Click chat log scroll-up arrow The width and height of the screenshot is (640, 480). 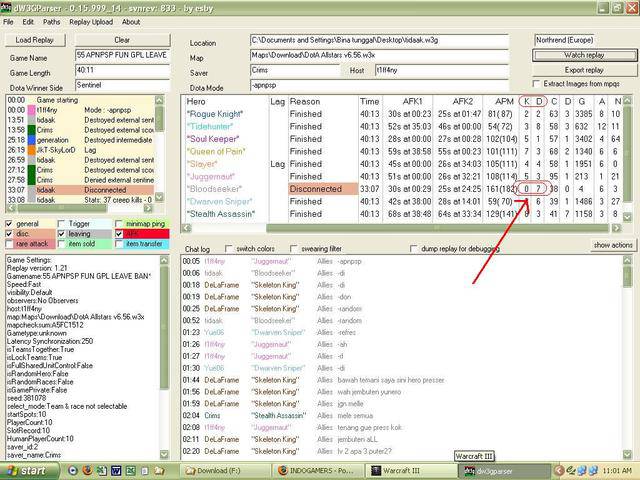click(x=628, y=260)
